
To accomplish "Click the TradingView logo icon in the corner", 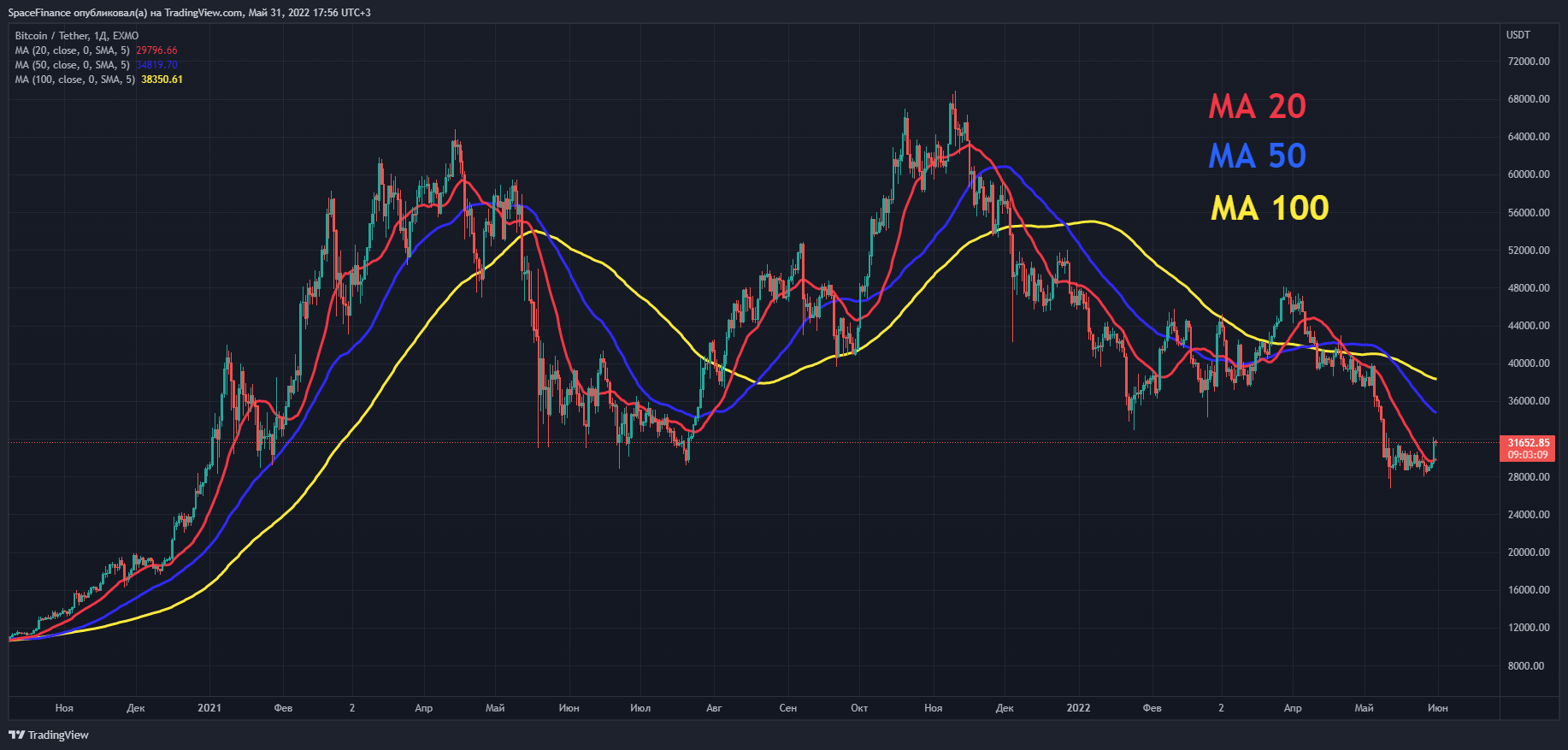I will (16, 735).
